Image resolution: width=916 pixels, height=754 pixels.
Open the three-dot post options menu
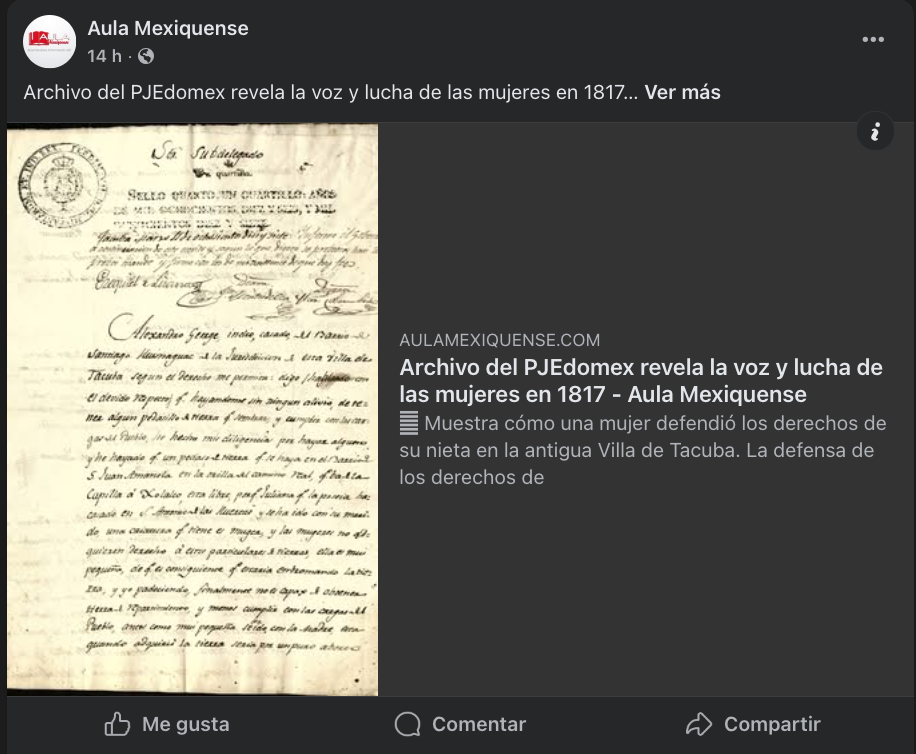[873, 40]
